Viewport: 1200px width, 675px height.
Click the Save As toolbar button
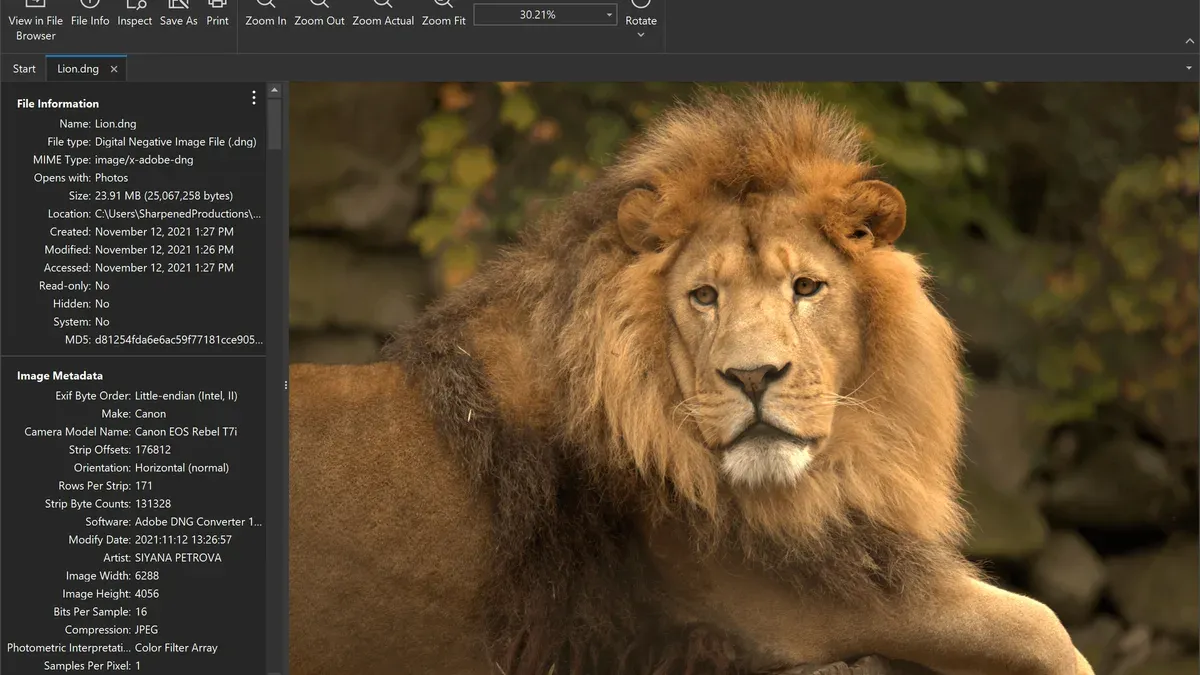click(179, 13)
